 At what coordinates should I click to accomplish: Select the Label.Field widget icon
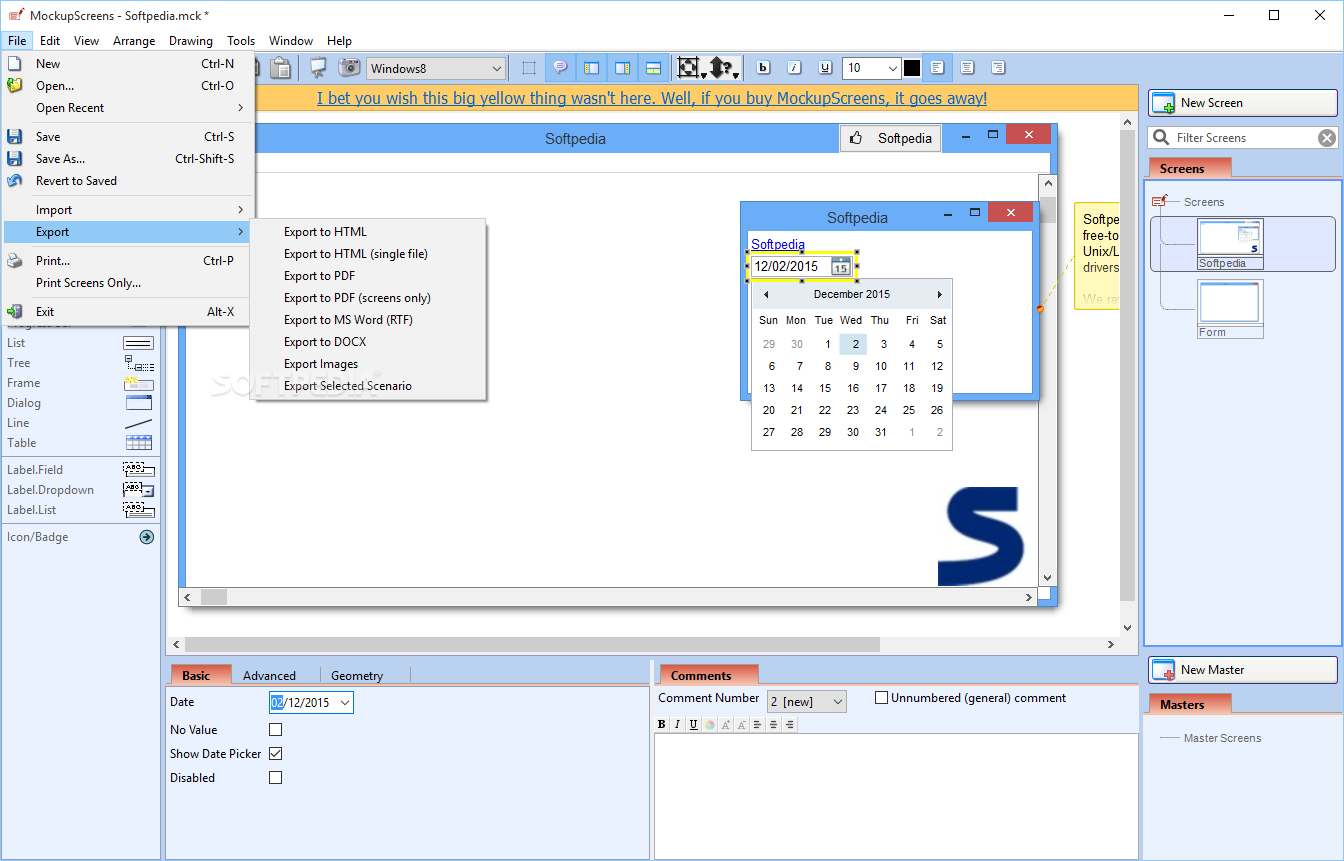[138, 469]
